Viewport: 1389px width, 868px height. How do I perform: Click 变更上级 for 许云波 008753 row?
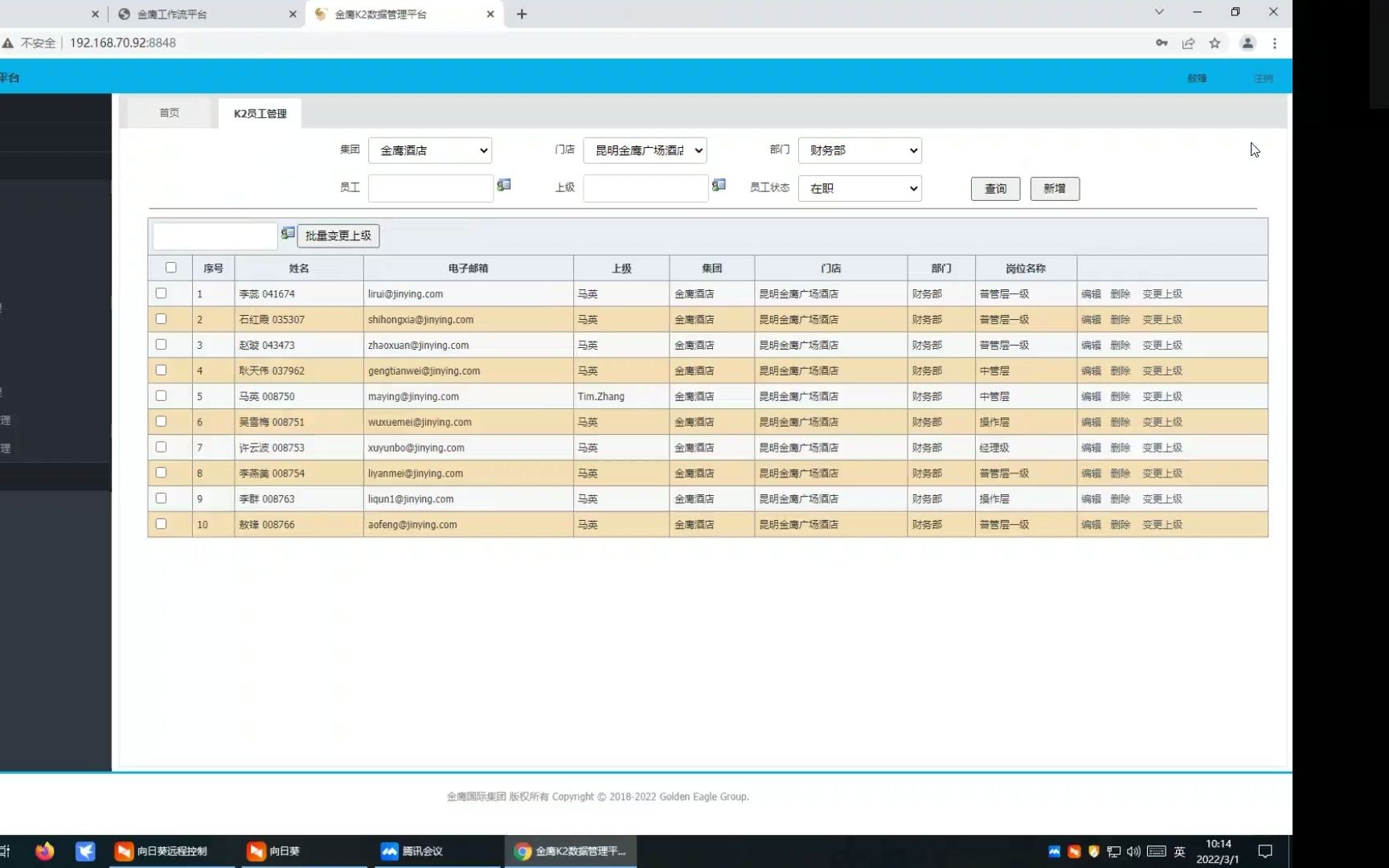click(x=1162, y=448)
